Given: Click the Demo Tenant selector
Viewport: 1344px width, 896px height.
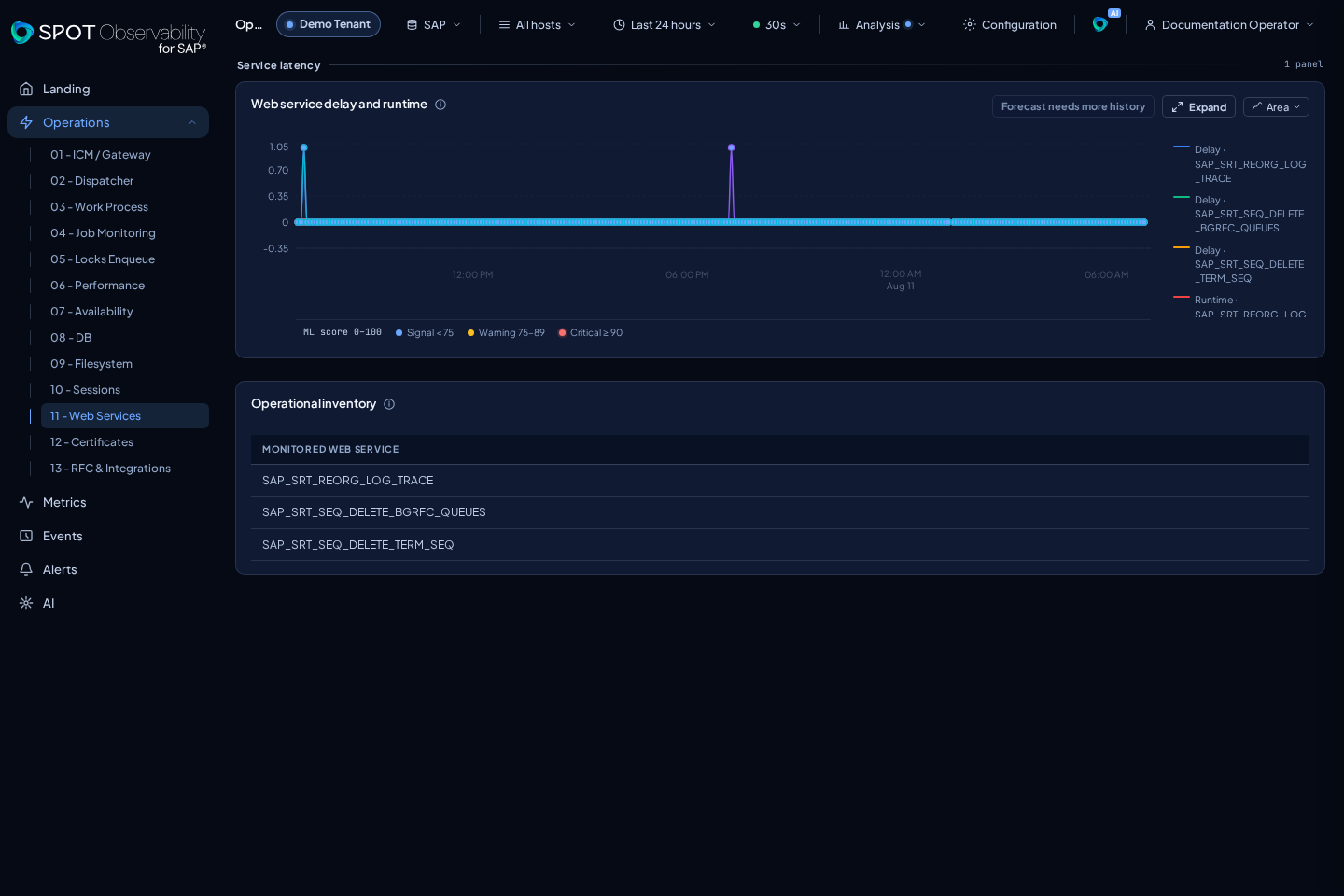Looking at the screenshot, I should (329, 24).
